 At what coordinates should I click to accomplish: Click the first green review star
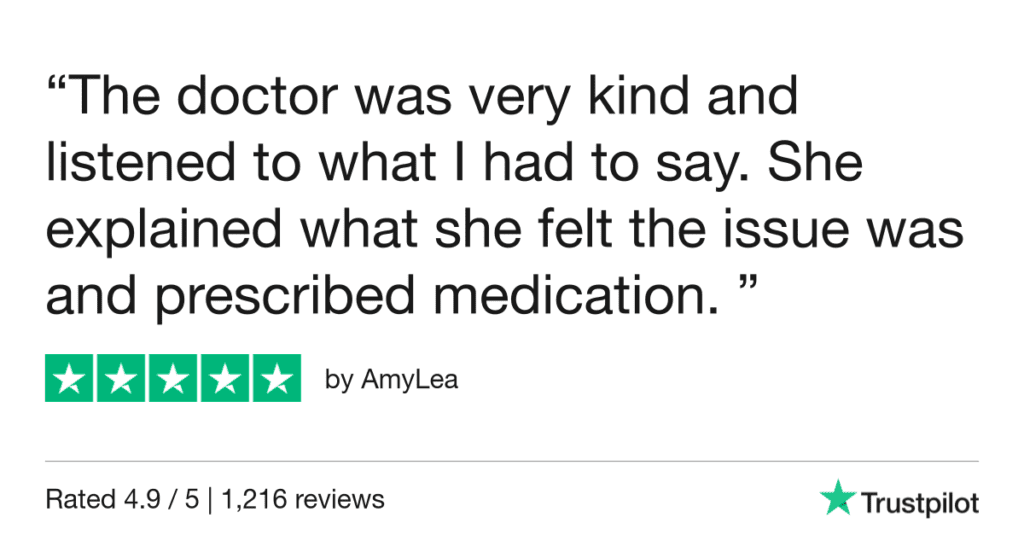tap(69, 379)
